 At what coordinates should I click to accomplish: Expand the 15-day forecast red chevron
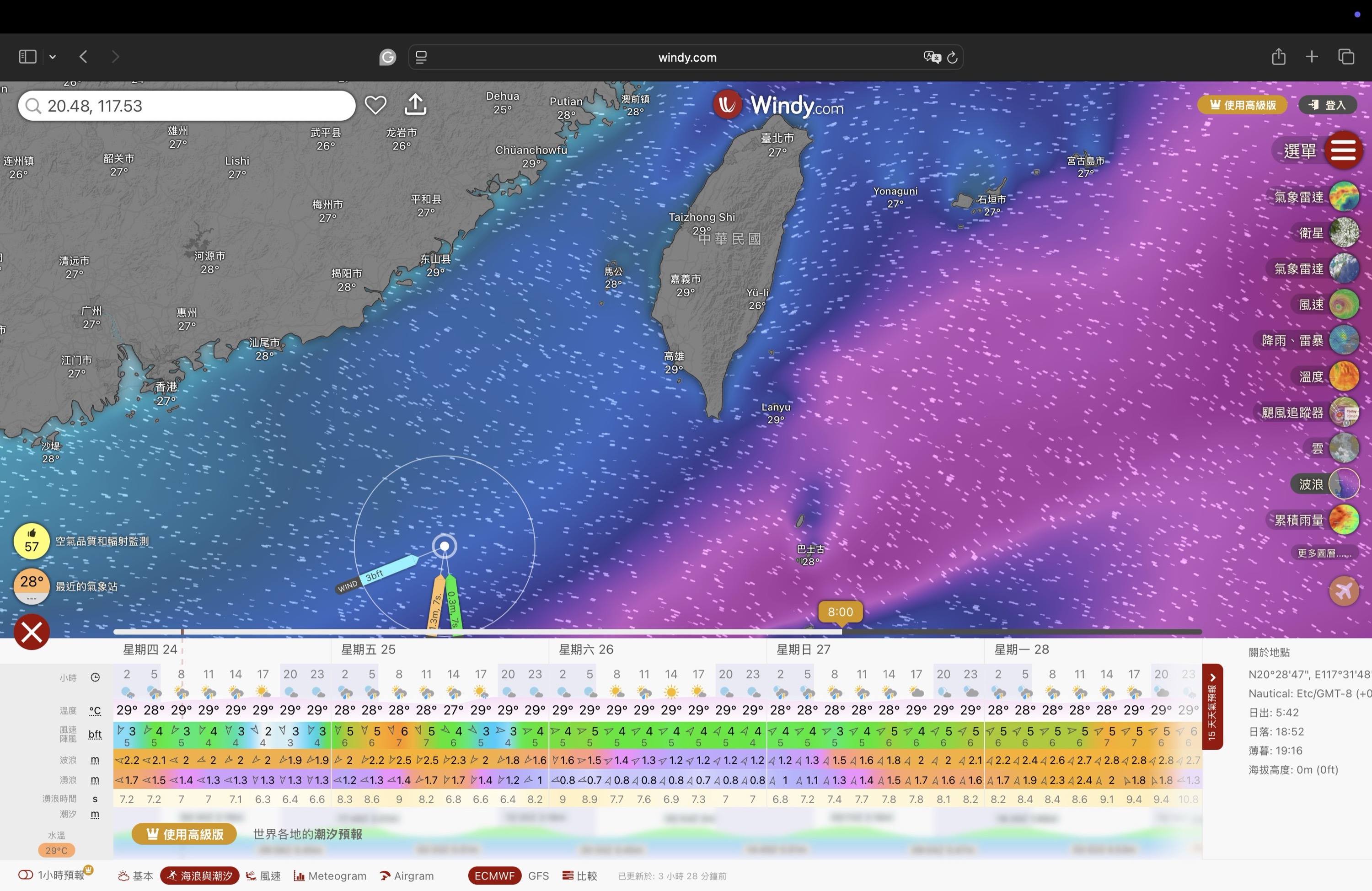pyautogui.click(x=1212, y=678)
